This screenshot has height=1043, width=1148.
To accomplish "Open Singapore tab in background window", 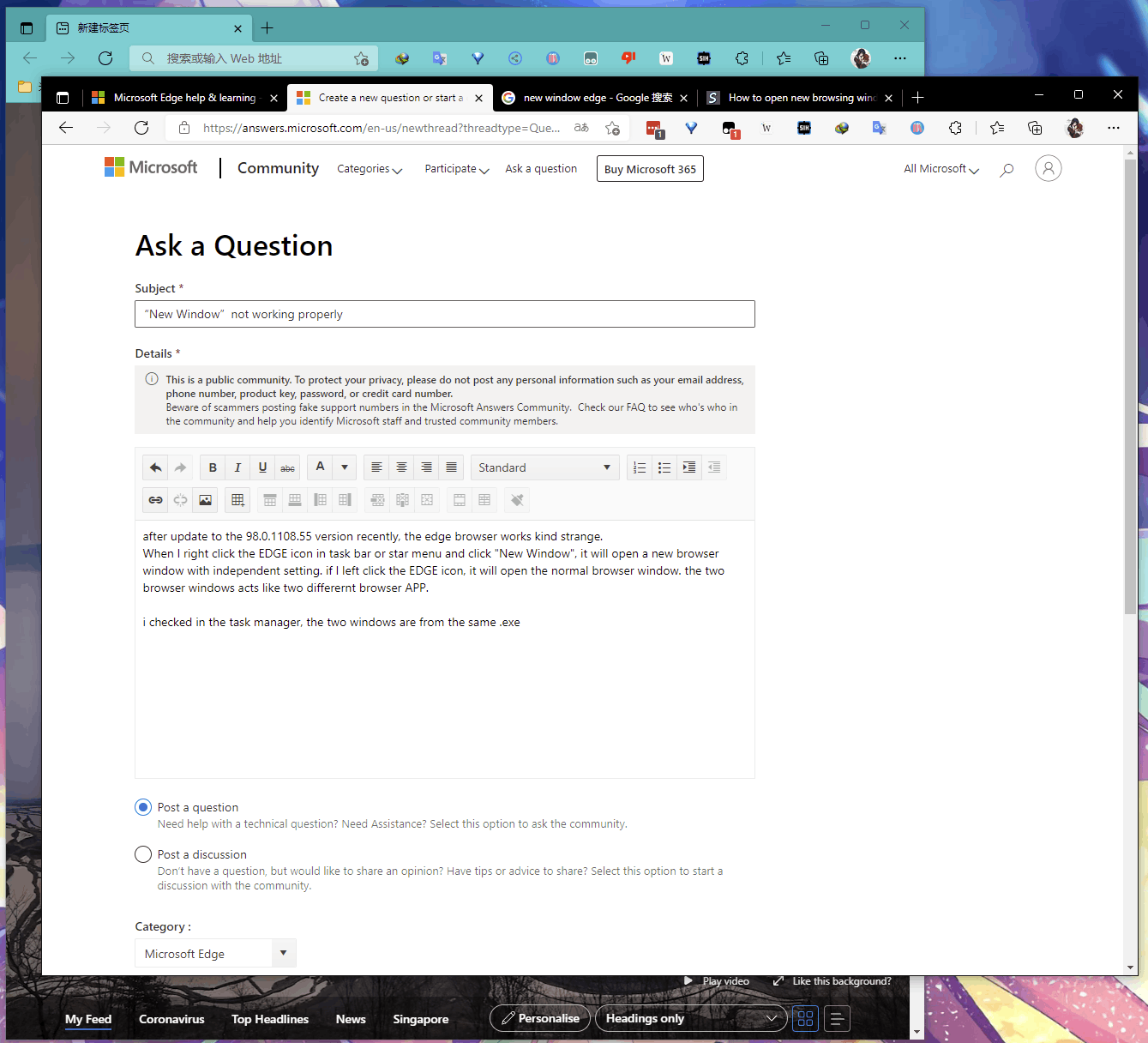I will coord(421,1019).
